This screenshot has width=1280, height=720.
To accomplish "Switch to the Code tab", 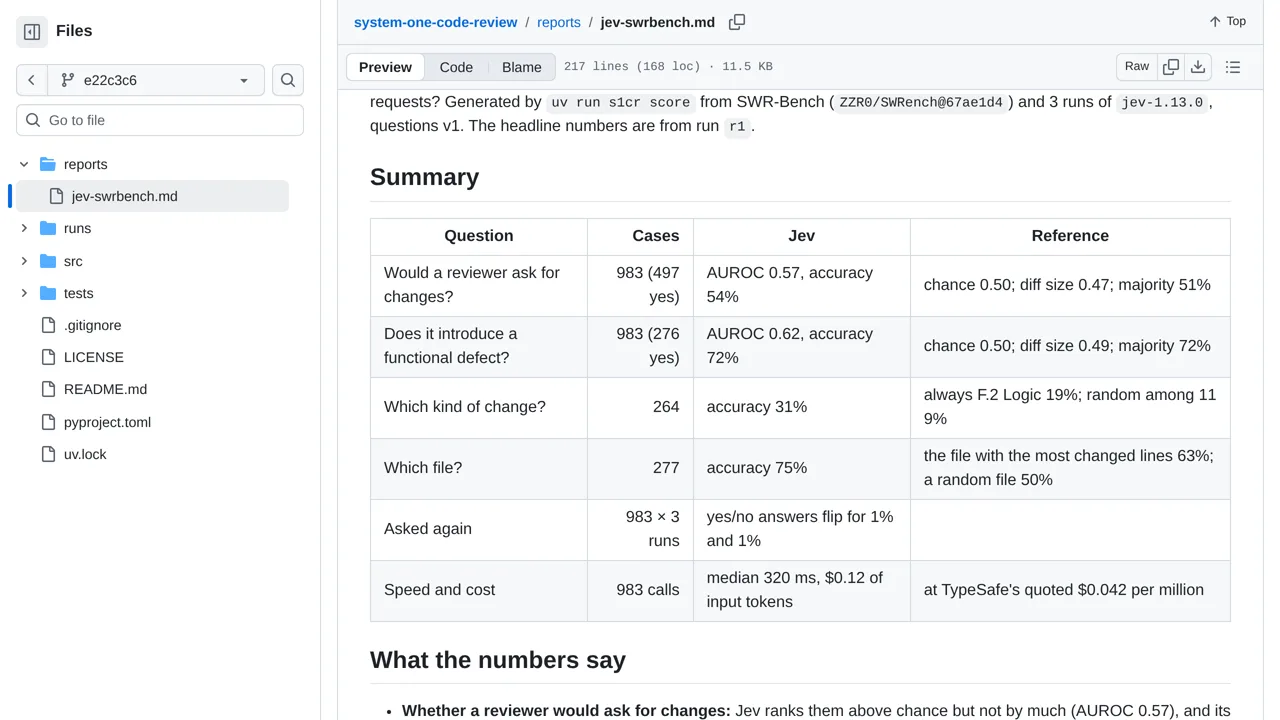I will [x=456, y=67].
